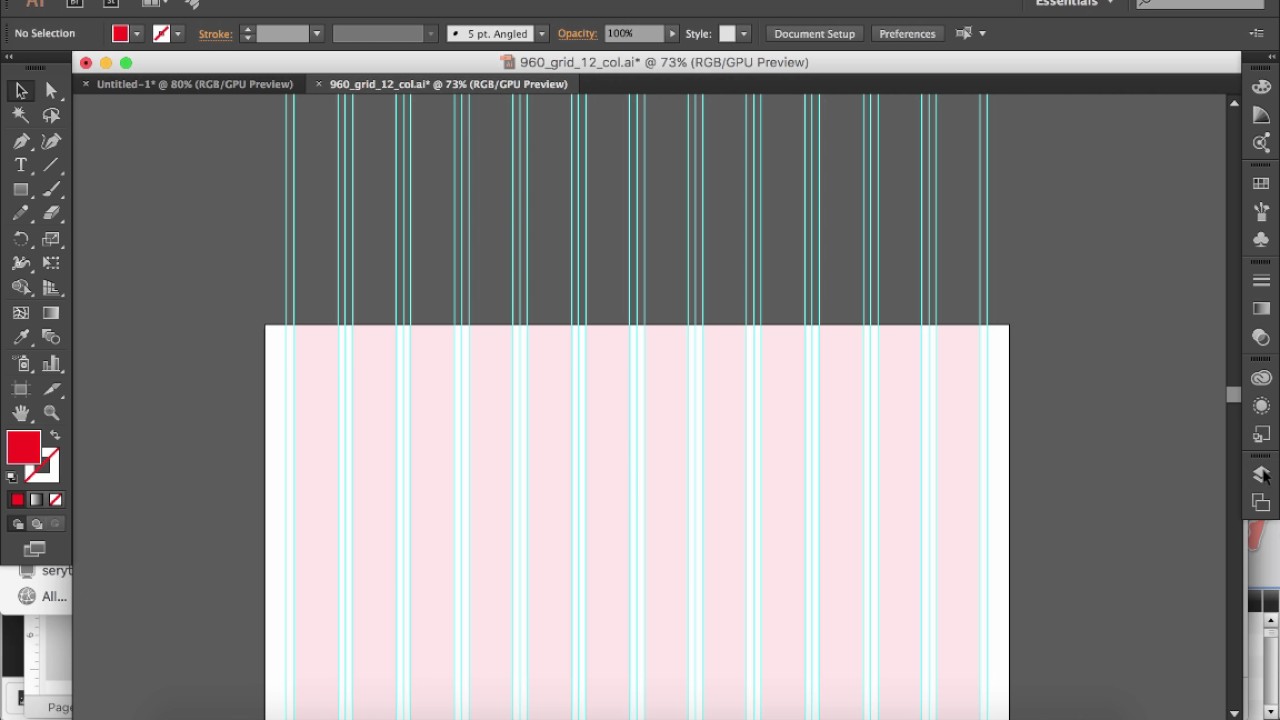The width and height of the screenshot is (1280, 720).
Task: Select the Line Segment tool
Action: (x=51, y=165)
